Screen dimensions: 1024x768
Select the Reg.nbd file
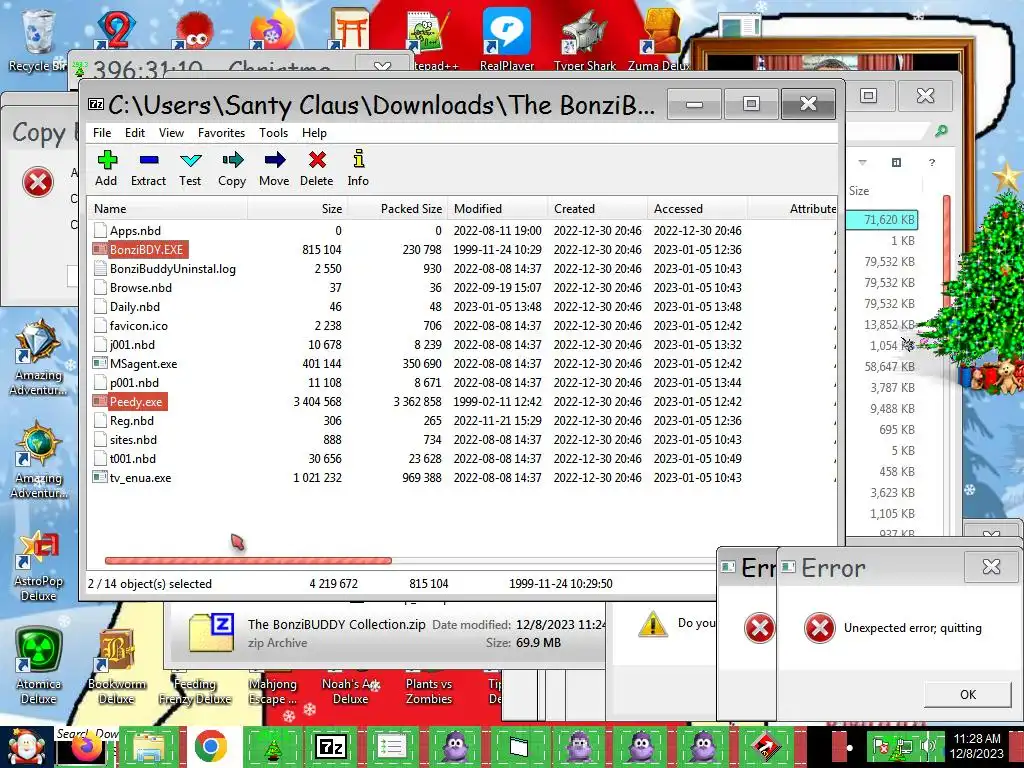pos(131,421)
